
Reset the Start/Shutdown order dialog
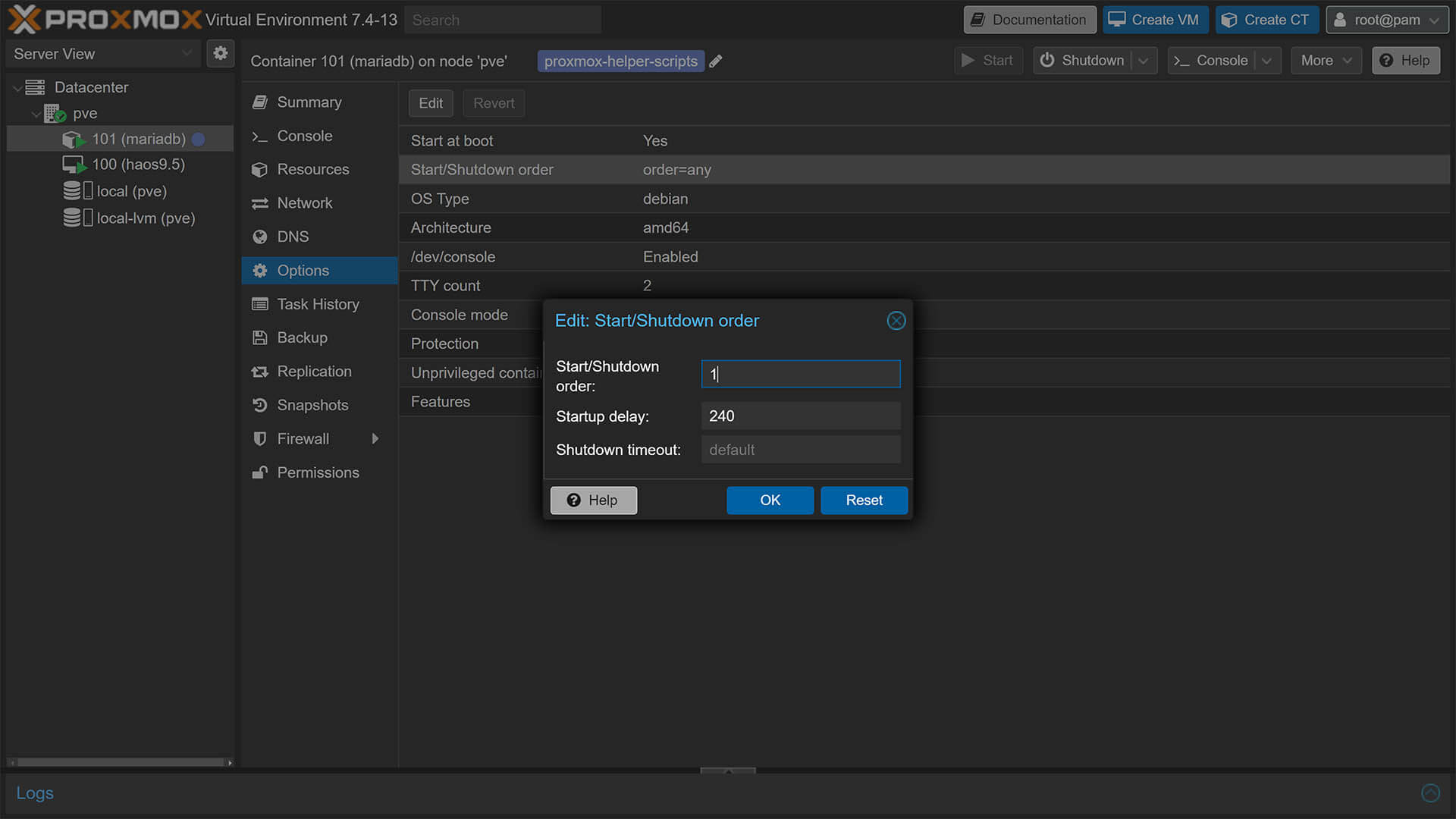point(864,500)
